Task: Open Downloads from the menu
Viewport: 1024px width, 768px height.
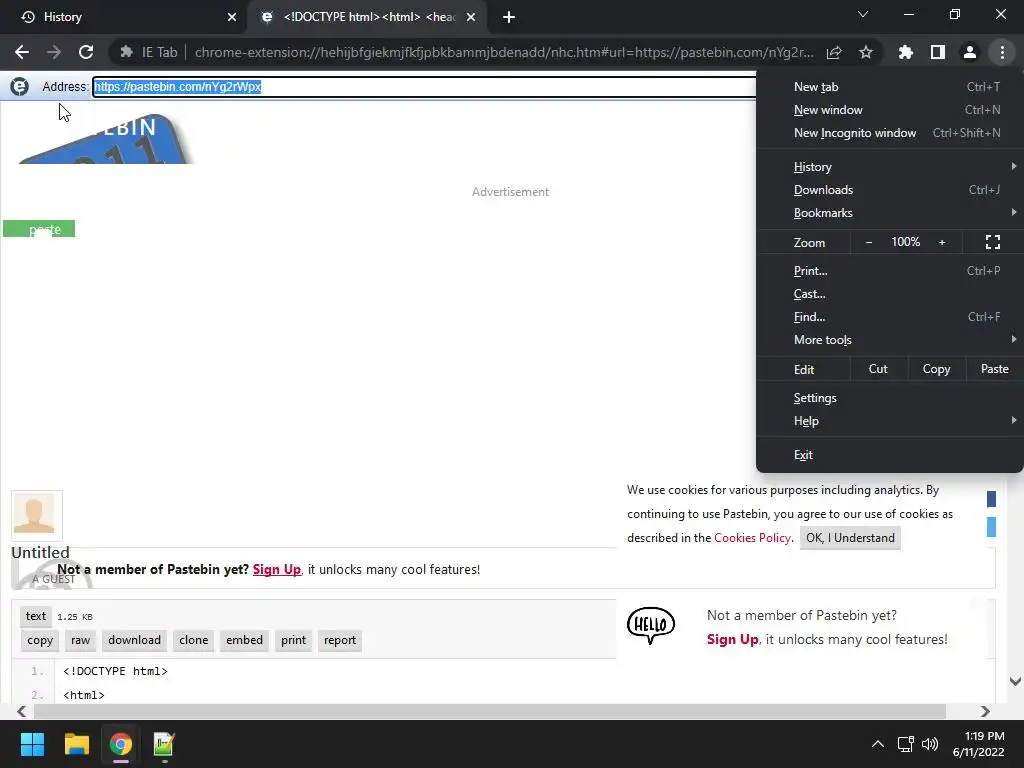Action: tap(889, 189)
